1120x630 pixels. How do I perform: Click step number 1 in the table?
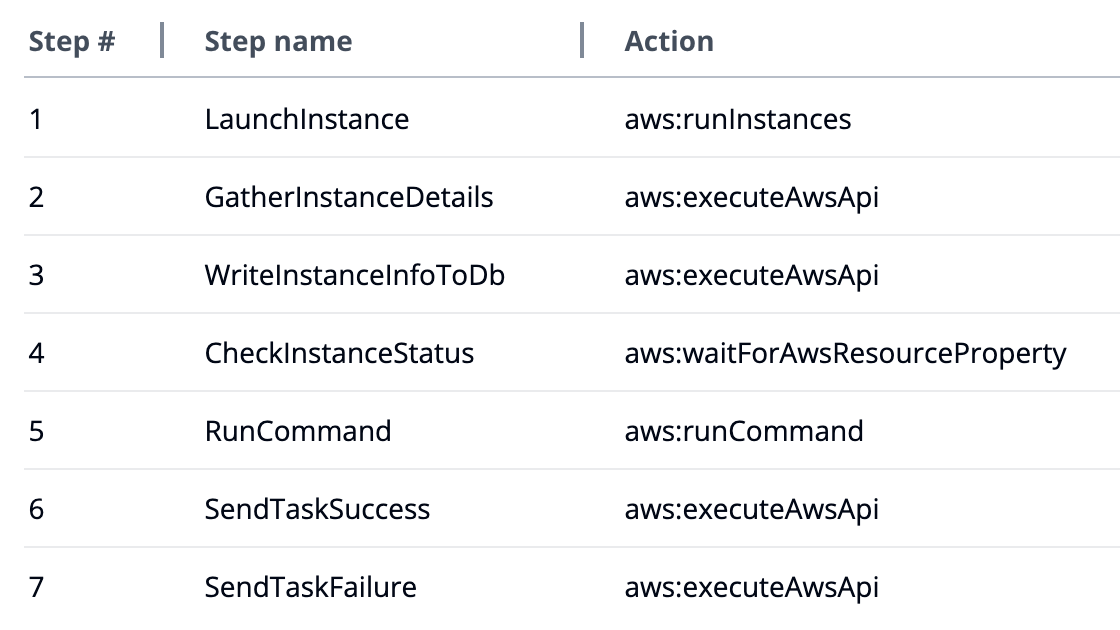[36, 120]
